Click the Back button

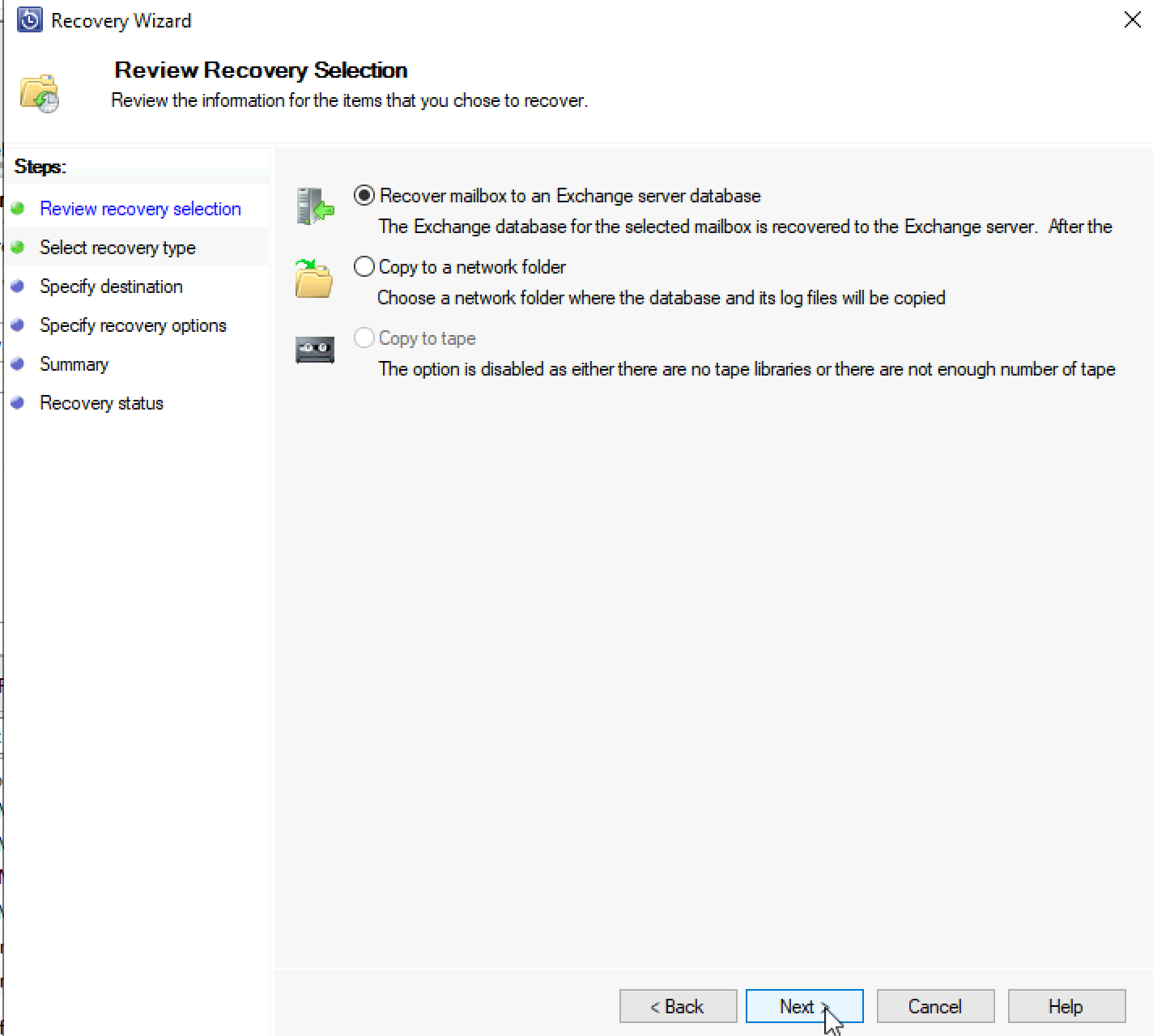pos(678,1006)
